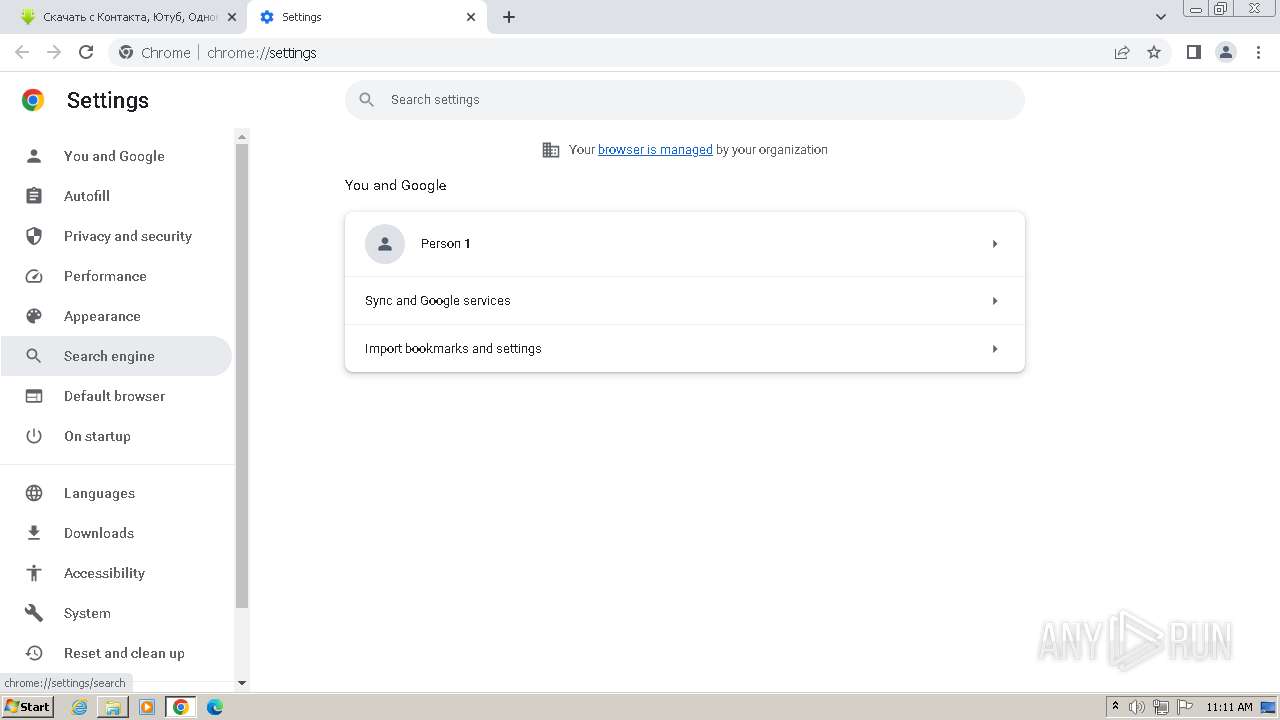Screen dimensions: 1280x720
Task: Click the Default browser window icon
Action: [x=34, y=396]
